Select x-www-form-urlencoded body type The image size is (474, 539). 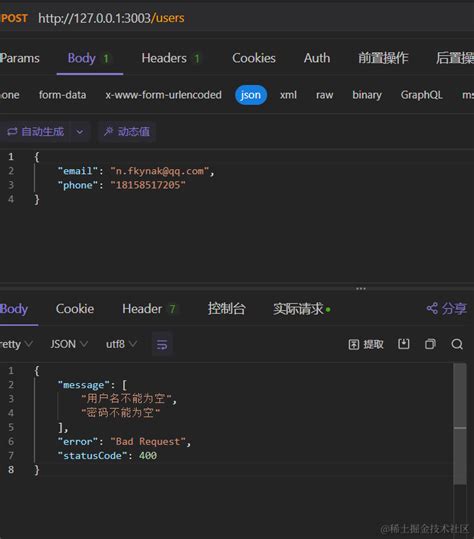coord(164,95)
